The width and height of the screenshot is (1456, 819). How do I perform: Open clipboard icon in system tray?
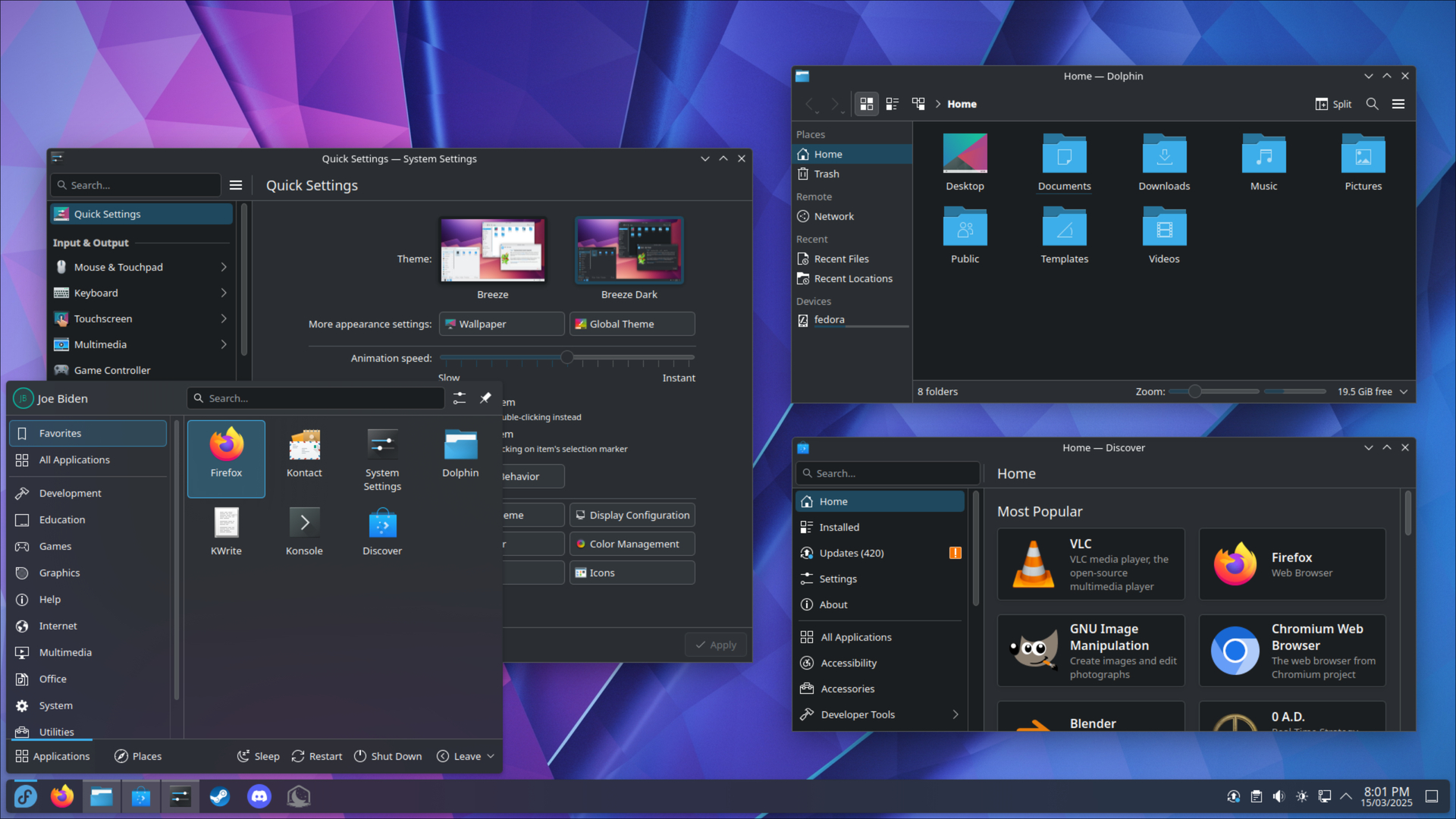(1257, 796)
